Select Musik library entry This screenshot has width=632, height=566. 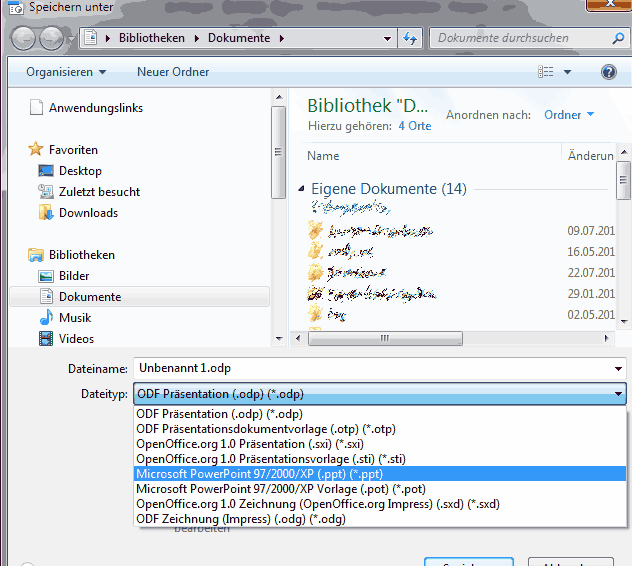coord(75,318)
